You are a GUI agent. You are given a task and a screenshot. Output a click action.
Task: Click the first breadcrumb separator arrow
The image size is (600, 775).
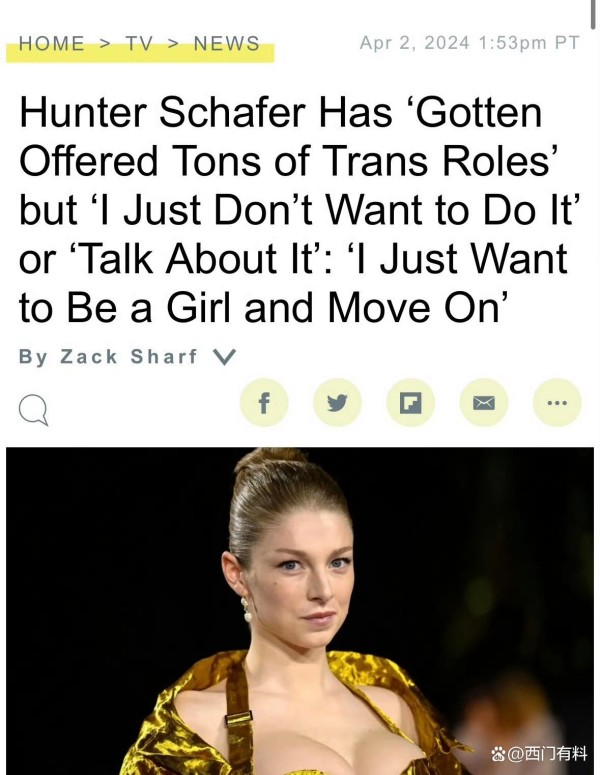pyautogui.click(x=105, y=43)
